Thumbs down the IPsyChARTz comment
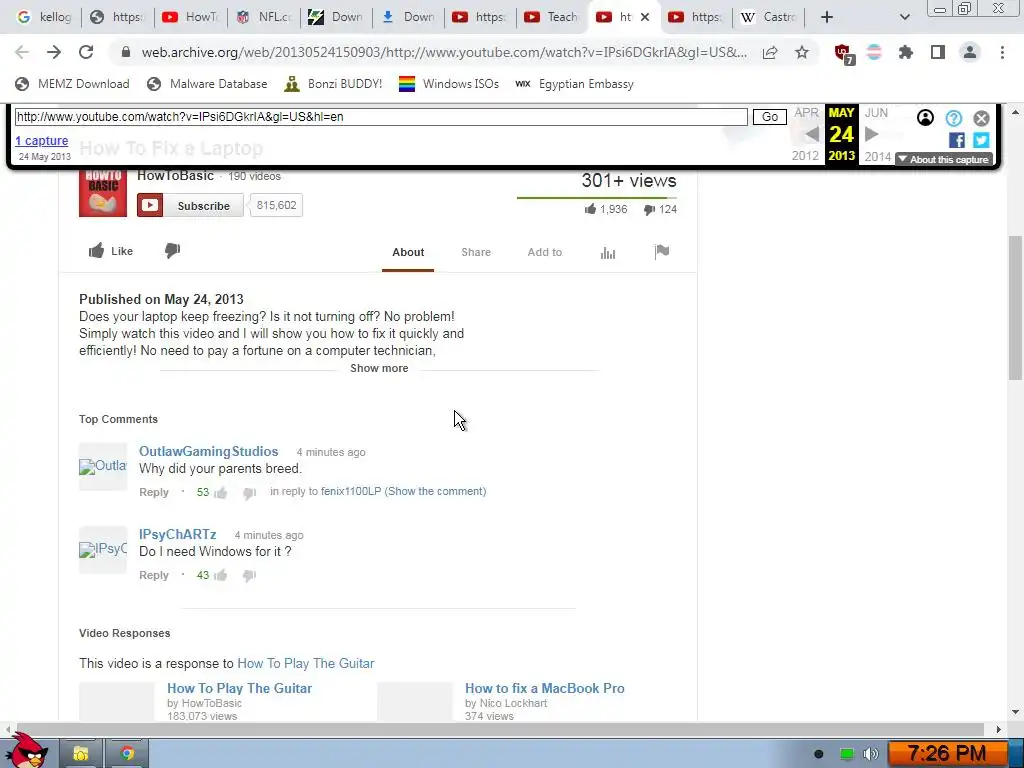Viewport: 1024px width, 768px height. coord(249,576)
